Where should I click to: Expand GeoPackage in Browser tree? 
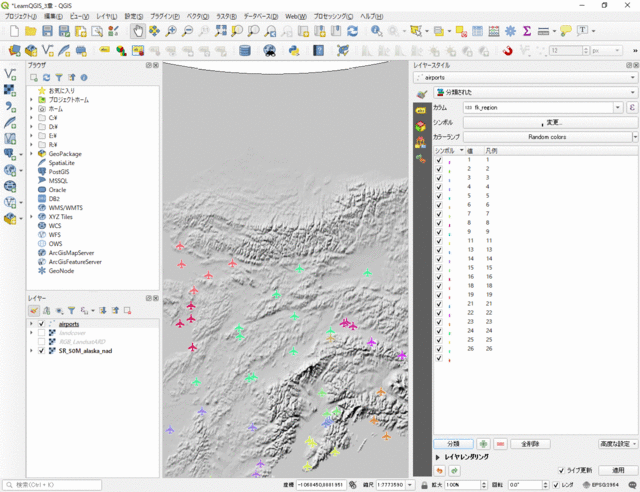[x=31, y=154]
